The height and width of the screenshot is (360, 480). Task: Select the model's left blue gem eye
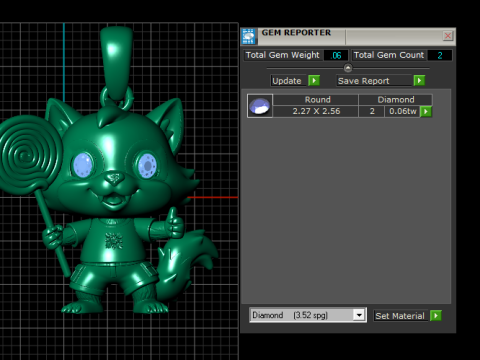(83, 165)
